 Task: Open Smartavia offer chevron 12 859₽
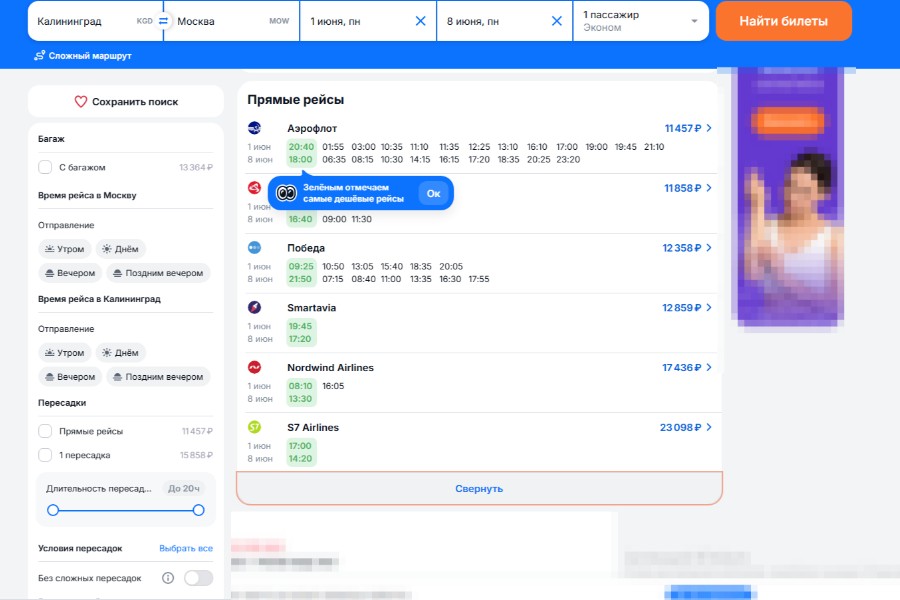click(709, 307)
